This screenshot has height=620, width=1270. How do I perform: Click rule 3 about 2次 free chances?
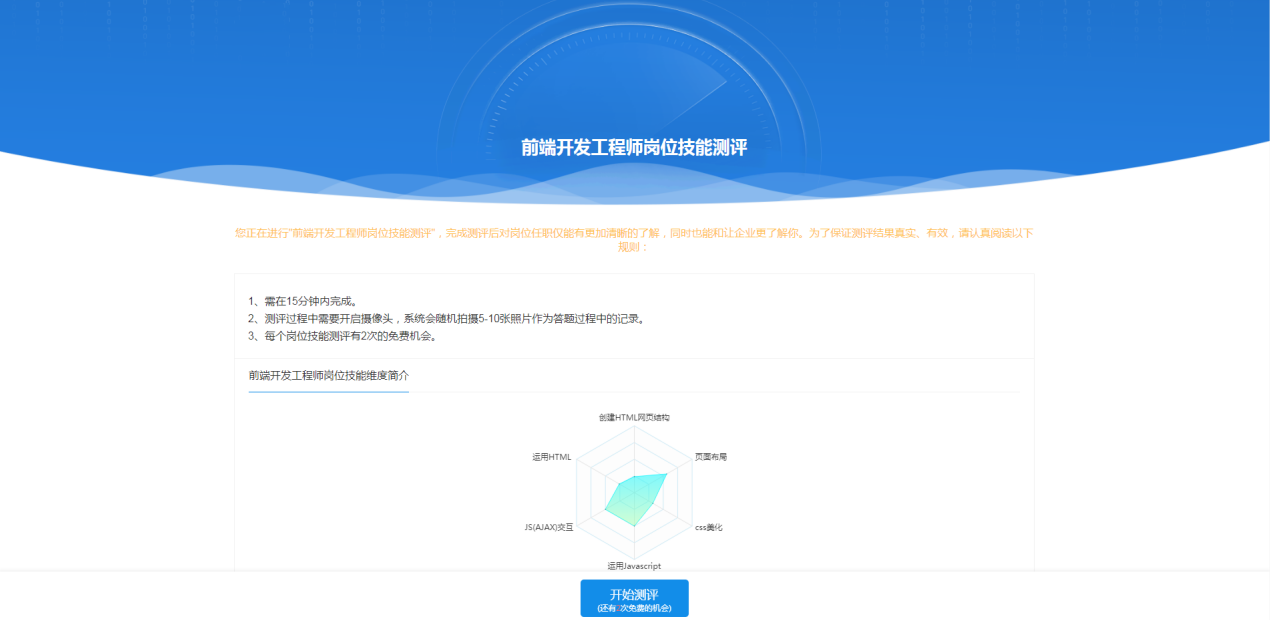(x=343, y=336)
